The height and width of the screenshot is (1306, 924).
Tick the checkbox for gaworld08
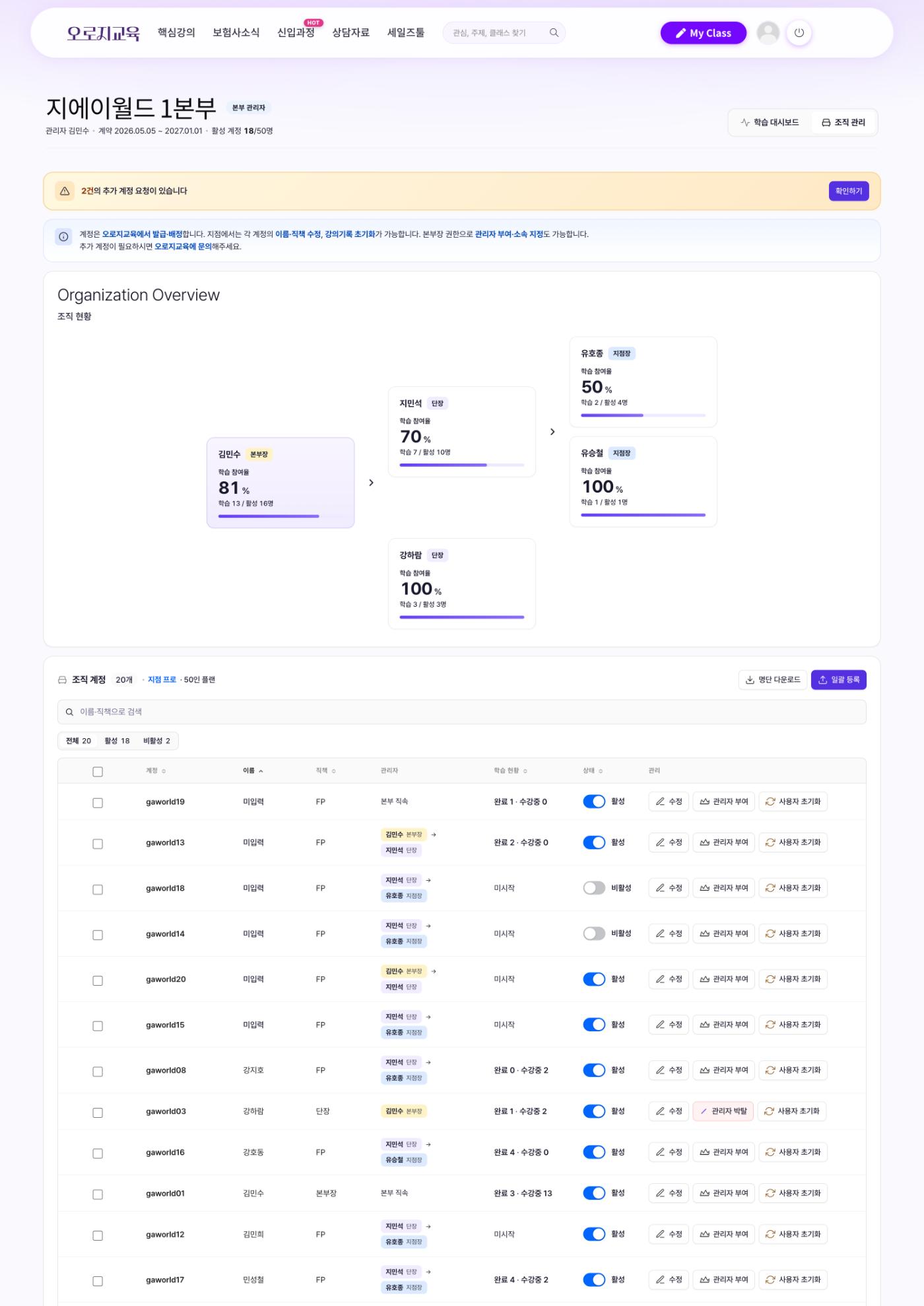[x=98, y=1072]
